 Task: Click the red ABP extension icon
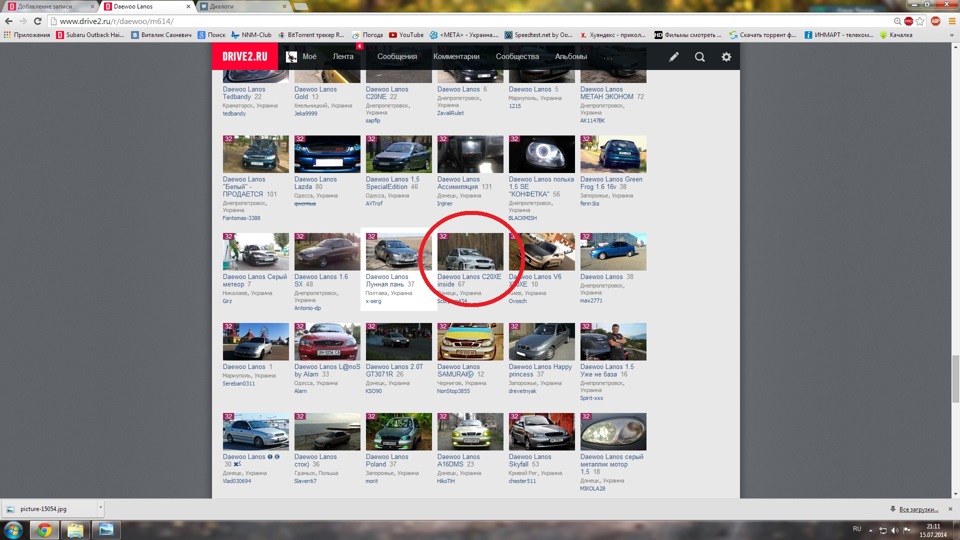pyautogui.click(x=935, y=21)
